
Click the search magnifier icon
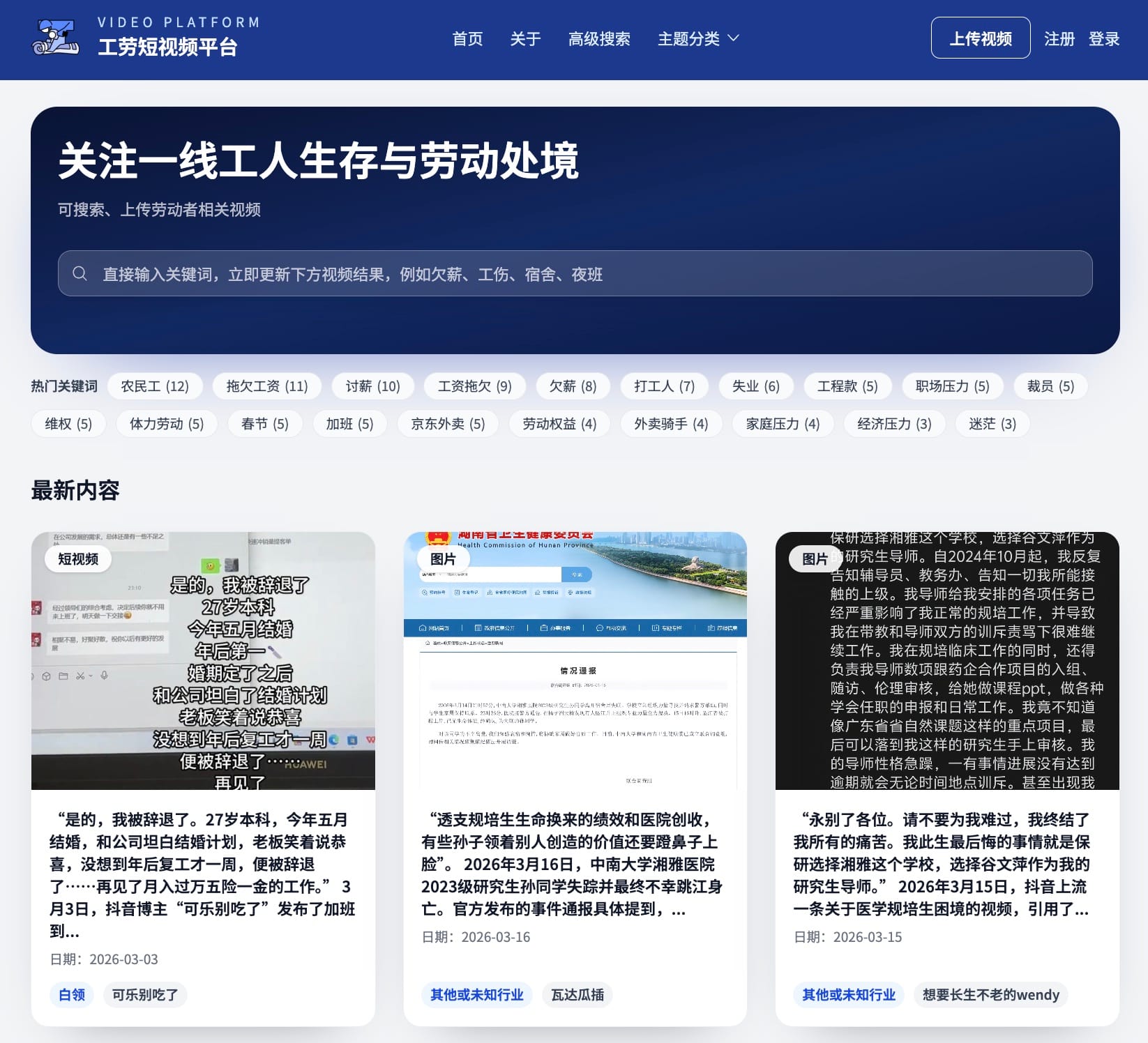(x=80, y=274)
